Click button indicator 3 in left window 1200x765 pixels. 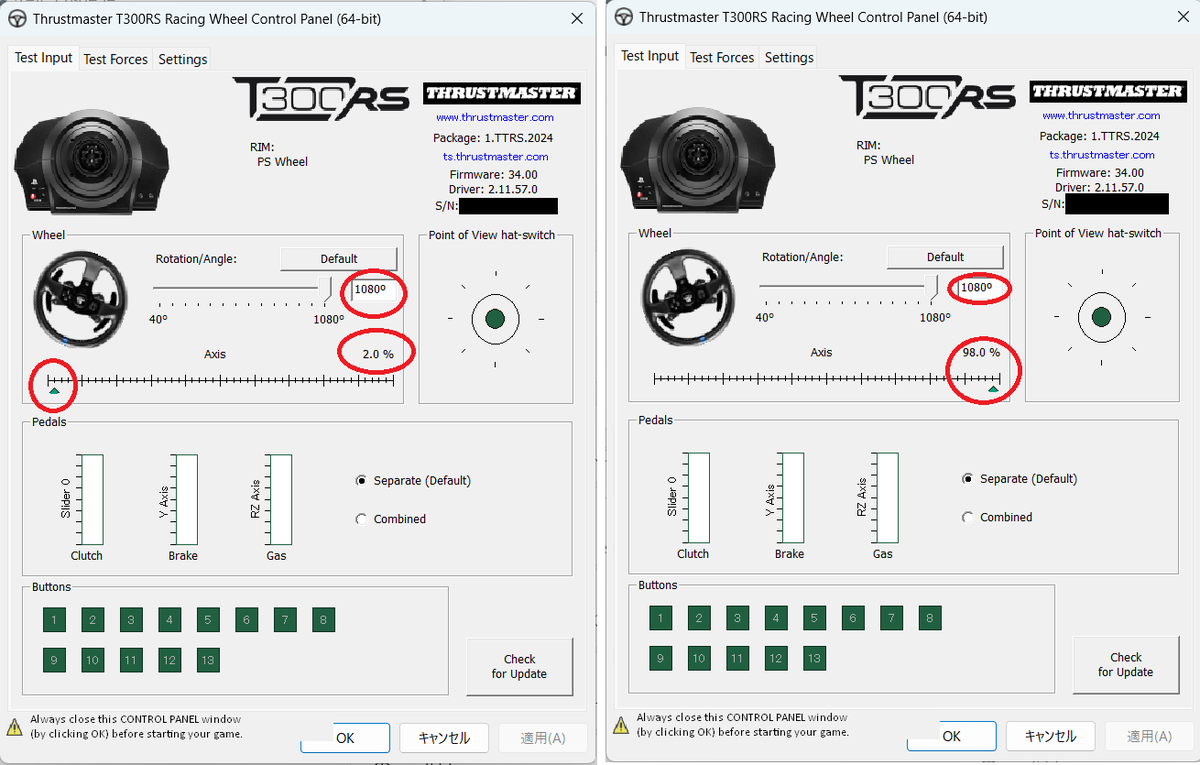tap(131, 620)
